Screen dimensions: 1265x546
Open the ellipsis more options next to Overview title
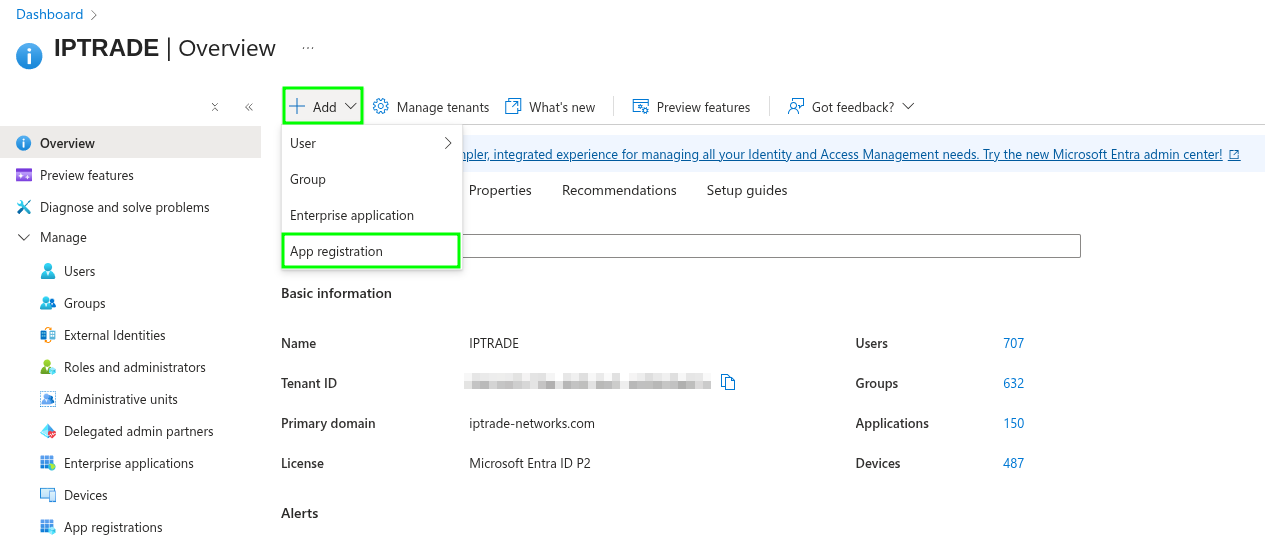(x=308, y=48)
